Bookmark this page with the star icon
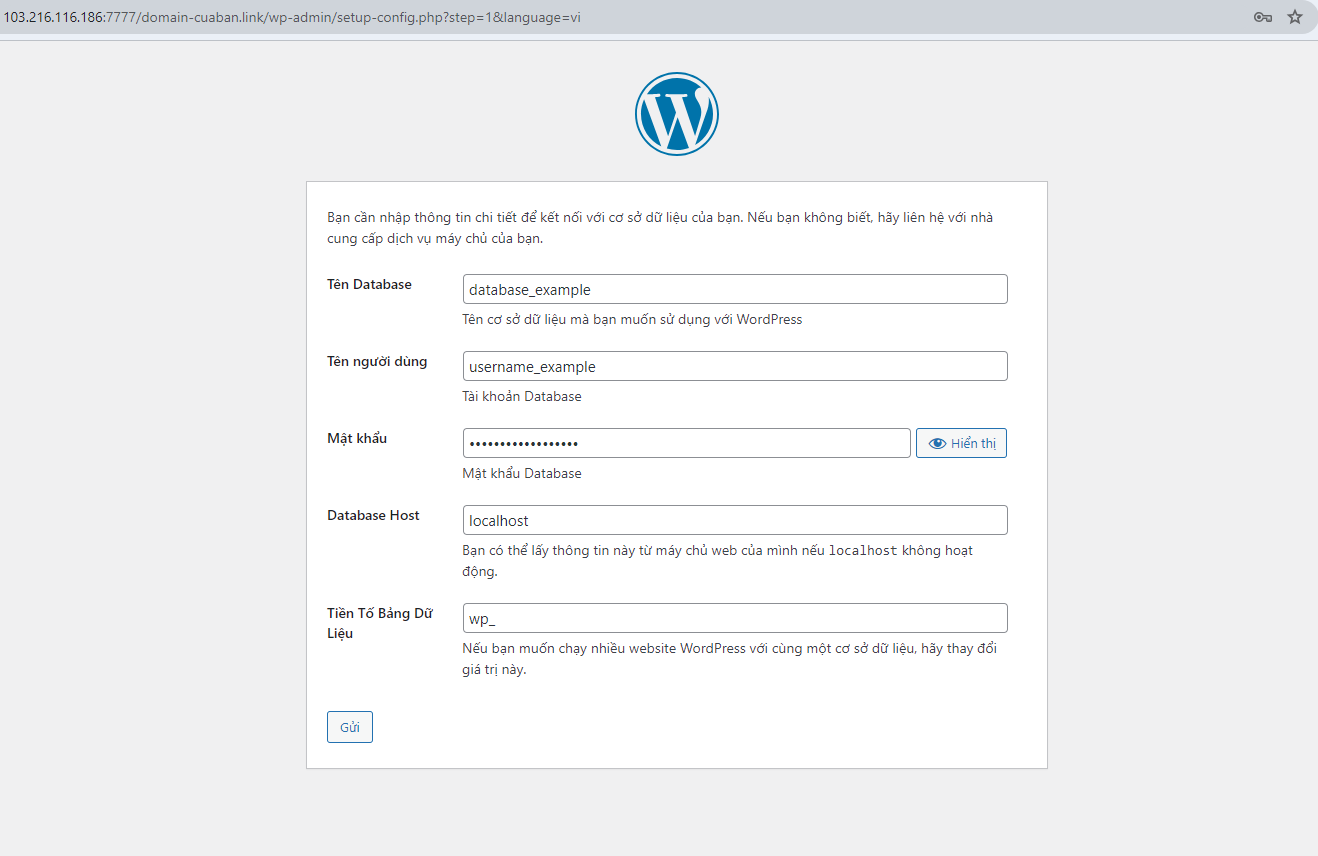1318x856 pixels. (x=1295, y=17)
